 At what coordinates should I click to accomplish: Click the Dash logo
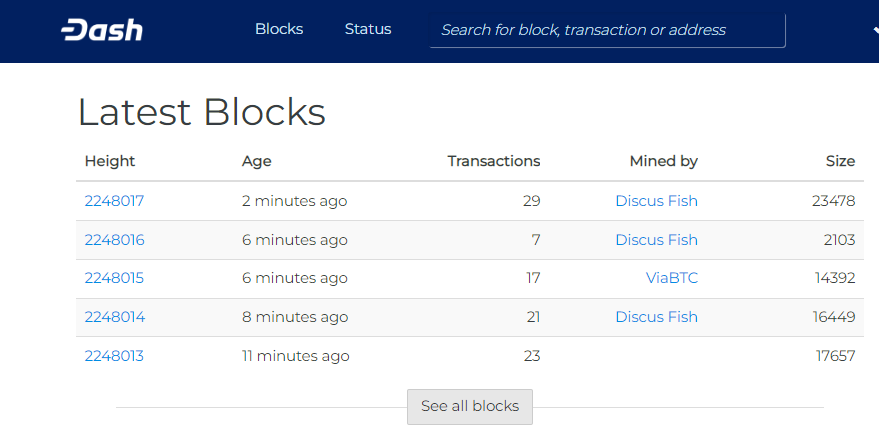[x=102, y=30]
